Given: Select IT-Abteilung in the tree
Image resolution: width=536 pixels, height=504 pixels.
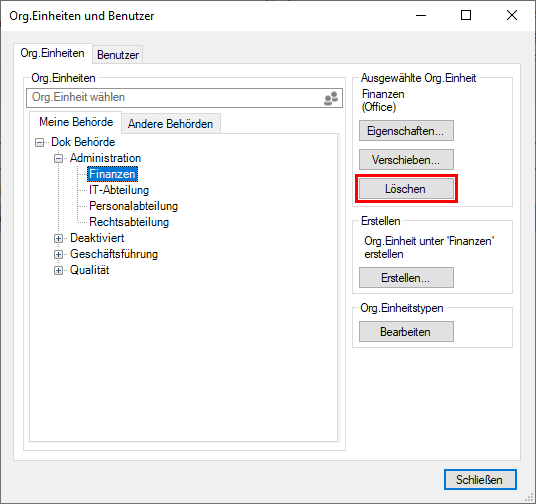Looking at the screenshot, I should (x=119, y=190).
